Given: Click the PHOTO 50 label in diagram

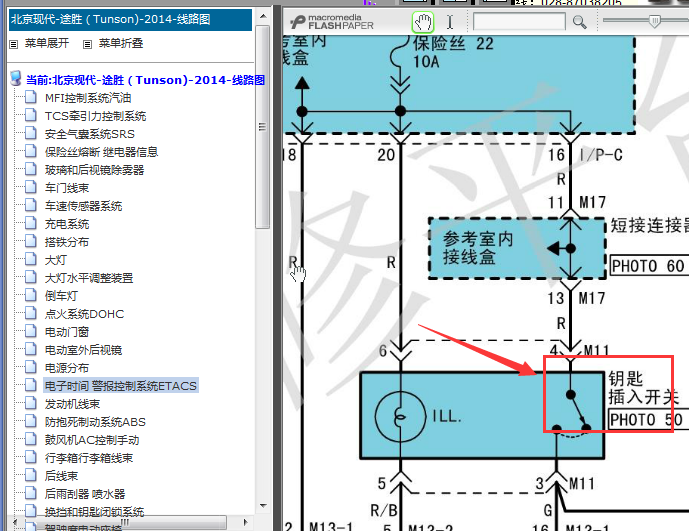Looking at the screenshot, I should (x=649, y=420).
